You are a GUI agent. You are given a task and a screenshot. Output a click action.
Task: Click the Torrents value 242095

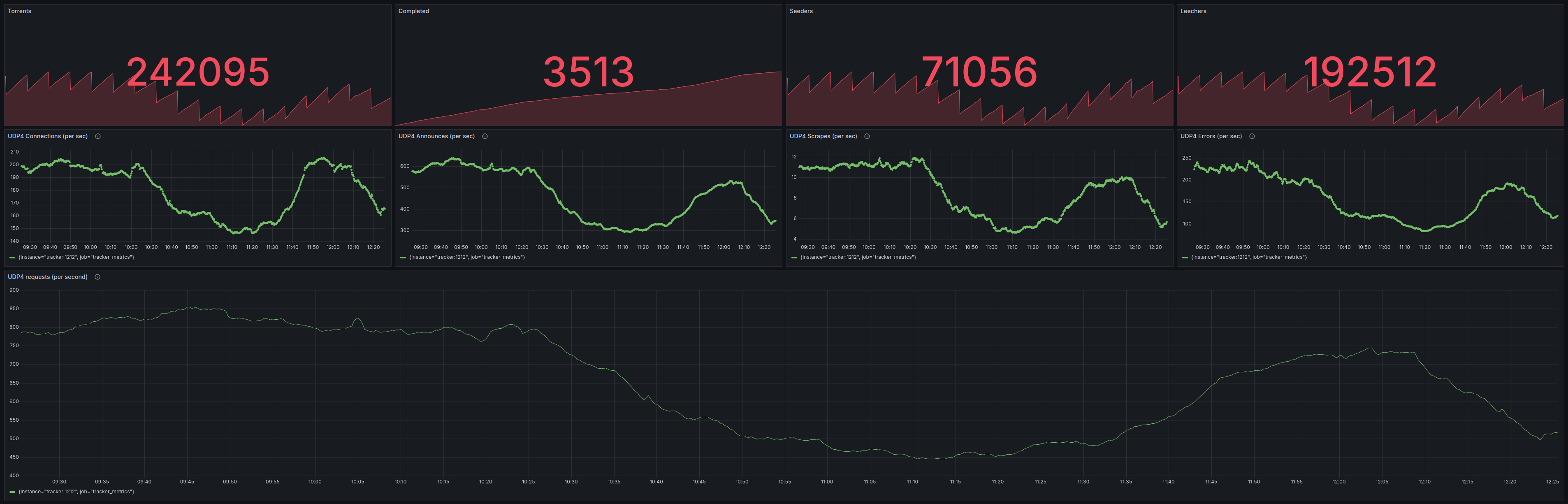(198, 72)
